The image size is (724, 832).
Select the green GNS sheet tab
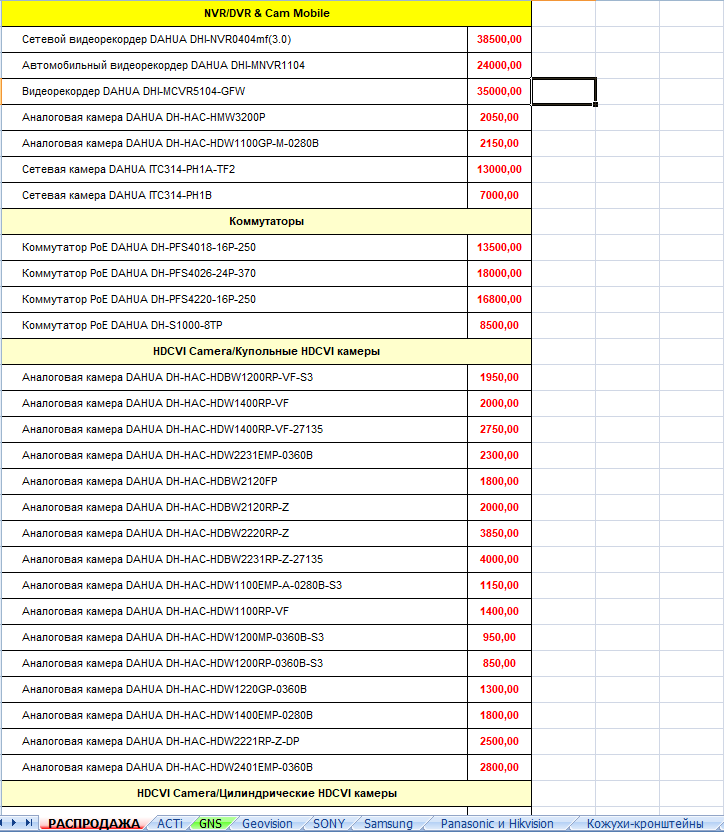click(x=210, y=823)
